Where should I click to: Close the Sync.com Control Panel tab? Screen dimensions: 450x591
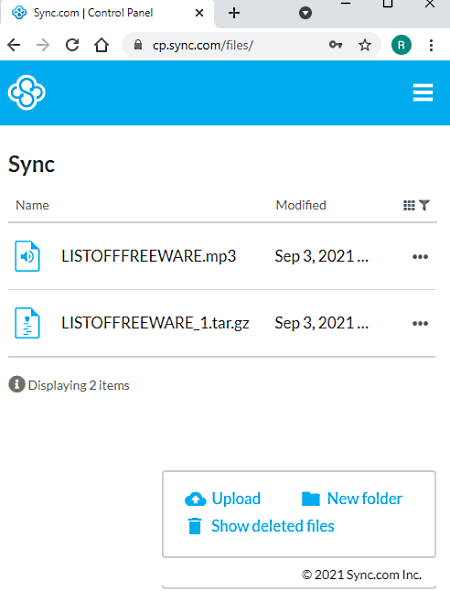click(199, 13)
